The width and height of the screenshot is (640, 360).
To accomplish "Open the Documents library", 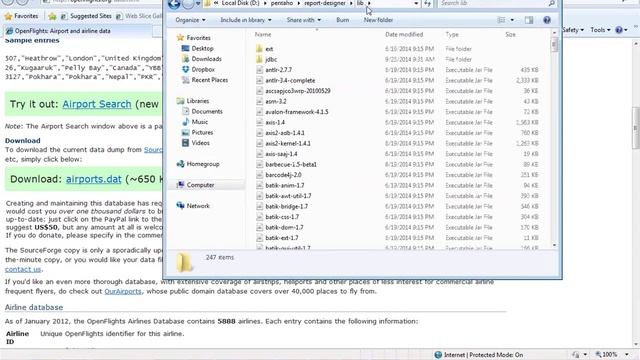I will [207, 111].
